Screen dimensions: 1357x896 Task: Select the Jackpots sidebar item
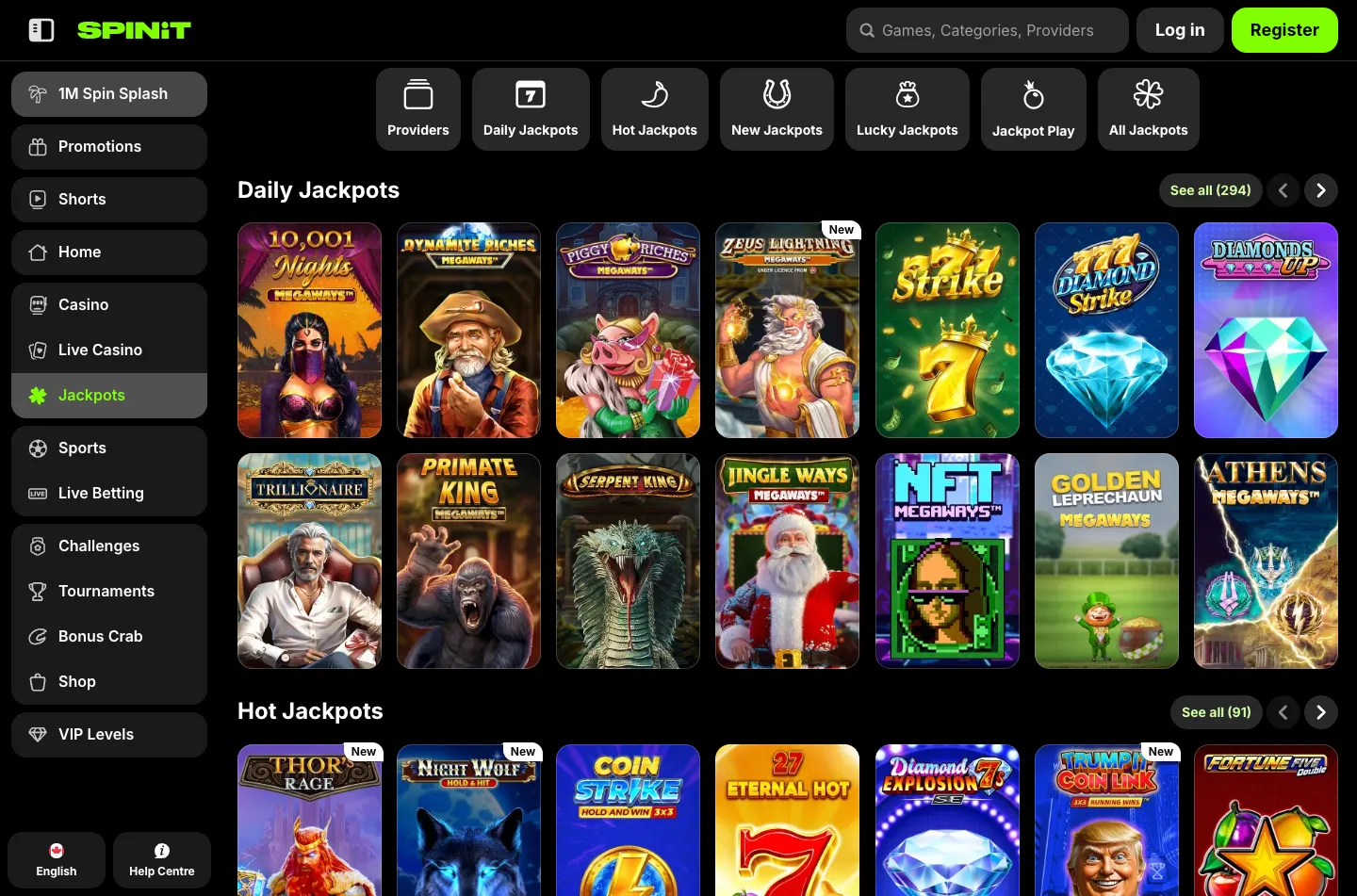coord(109,396)
